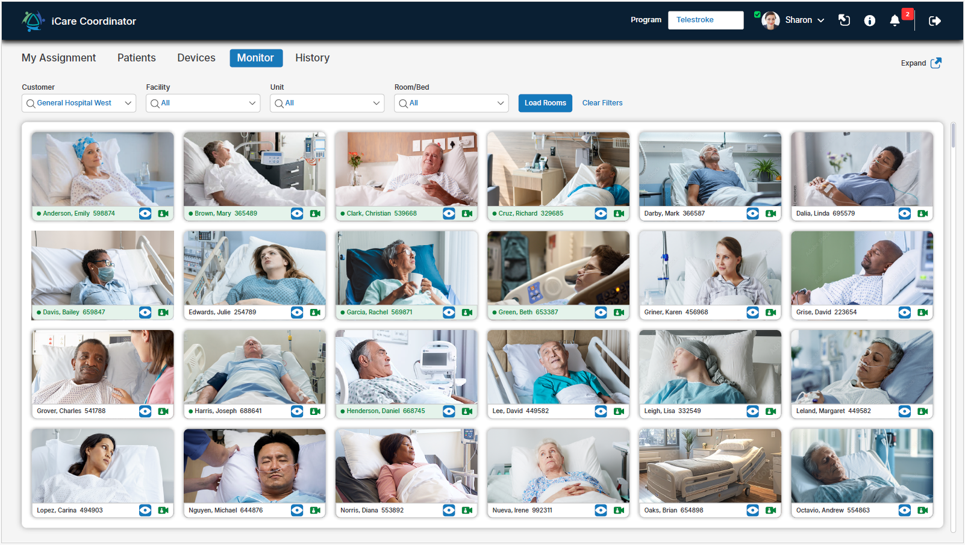Click the Load Rooms button
This screenshot has height=545, width=965.
(545, 103)
